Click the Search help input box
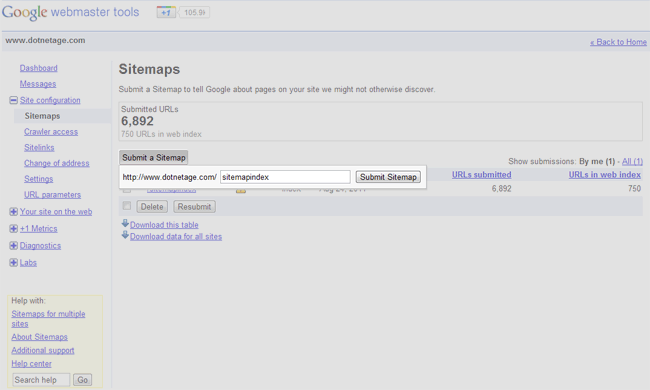This screenshot has height=390, width=650. (x=41, y=380)
